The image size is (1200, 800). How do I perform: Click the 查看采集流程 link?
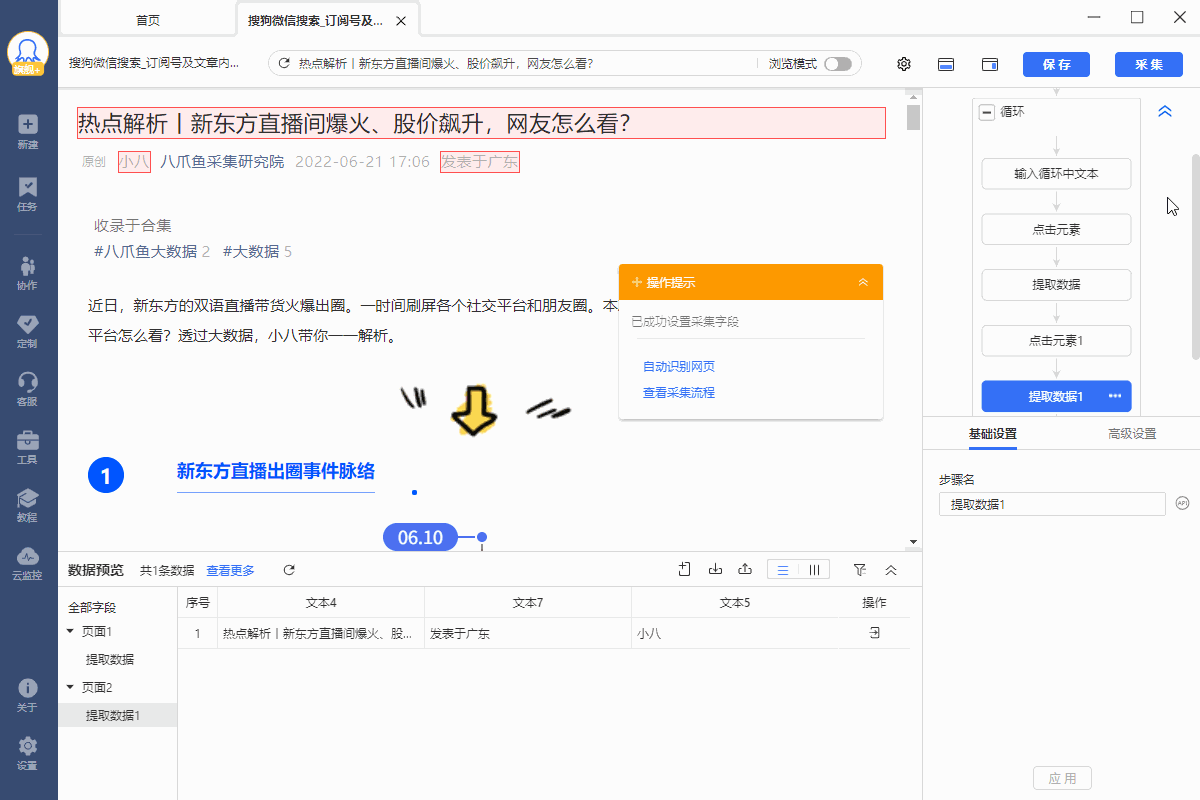679,393
